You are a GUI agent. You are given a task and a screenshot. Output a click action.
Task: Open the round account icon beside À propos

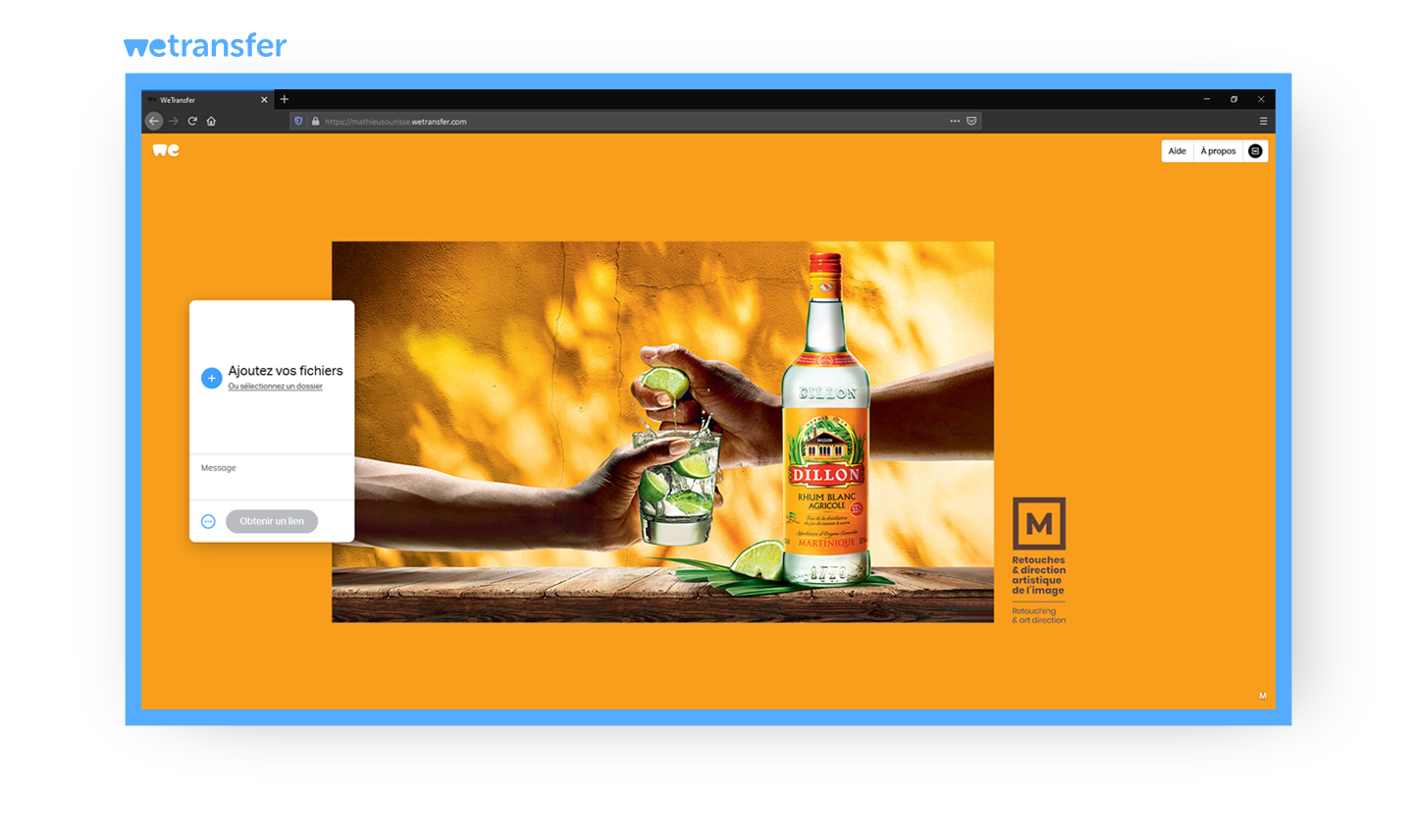coord(1254,151)
